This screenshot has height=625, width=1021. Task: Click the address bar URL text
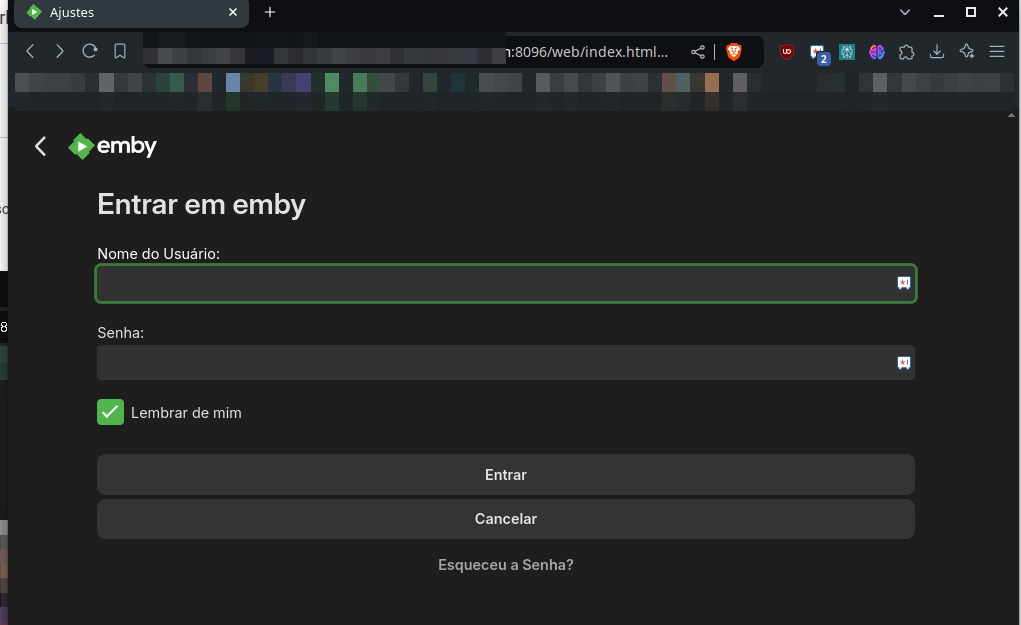587,52
